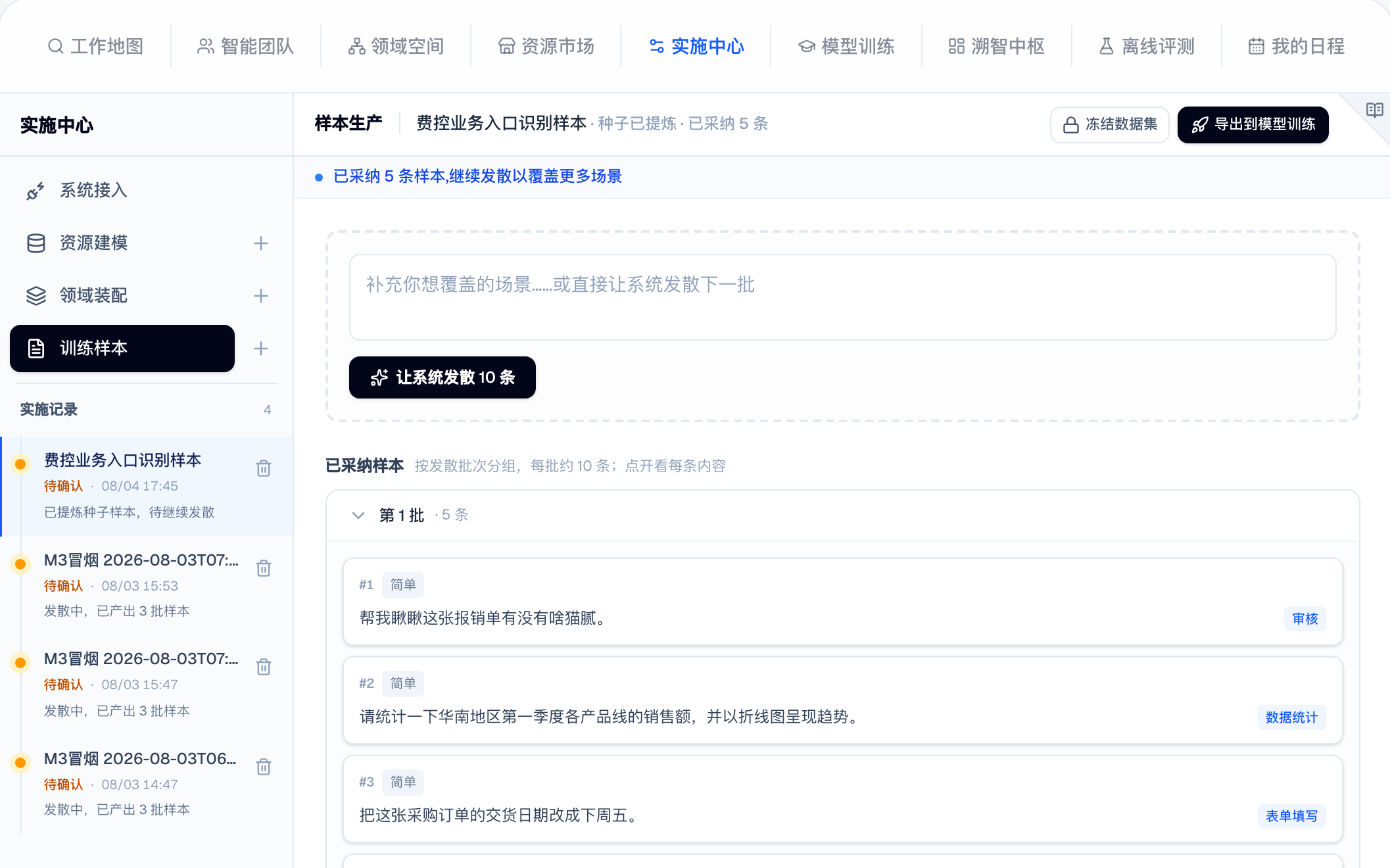This screenshot has width=1390, height=868.
Task: Open record 费控业务入口识别样本
Action: pos(147,487)
